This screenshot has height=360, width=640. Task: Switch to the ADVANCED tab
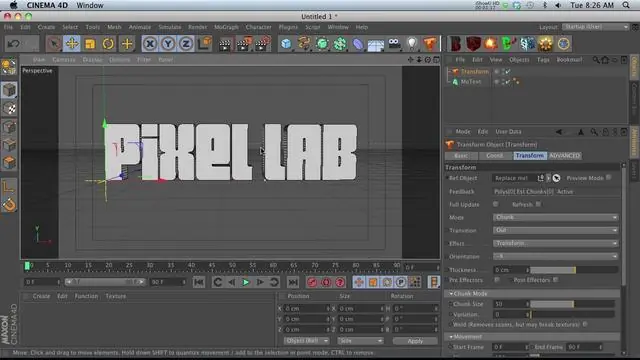(564, 156)
